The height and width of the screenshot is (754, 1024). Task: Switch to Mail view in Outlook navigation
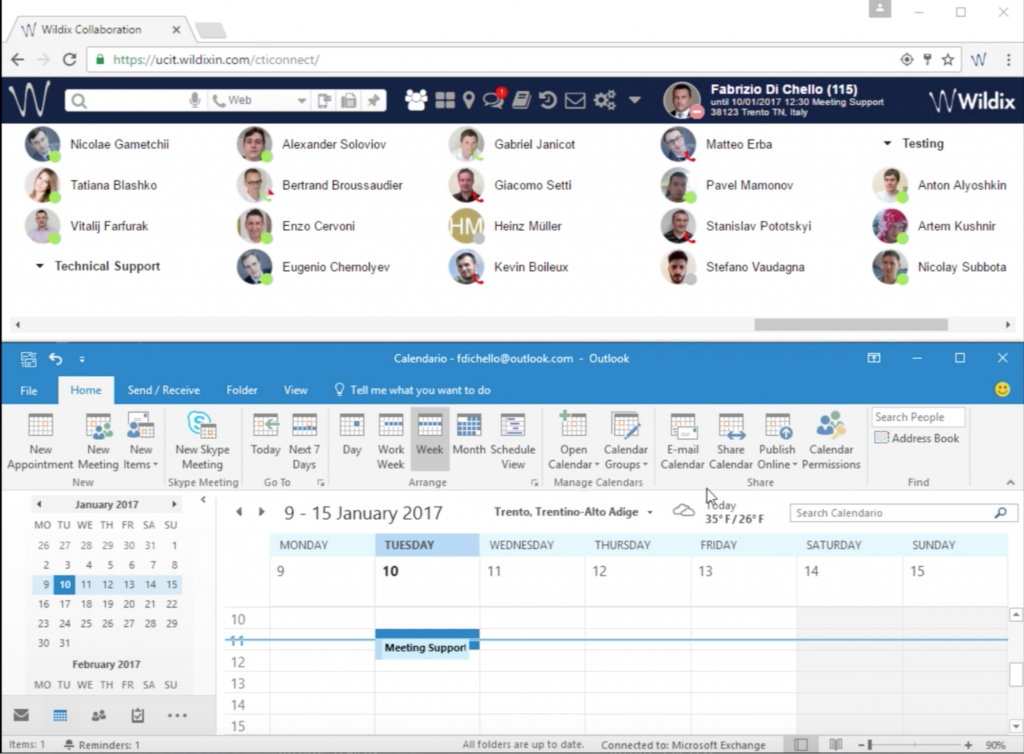[x=21, y=715]
